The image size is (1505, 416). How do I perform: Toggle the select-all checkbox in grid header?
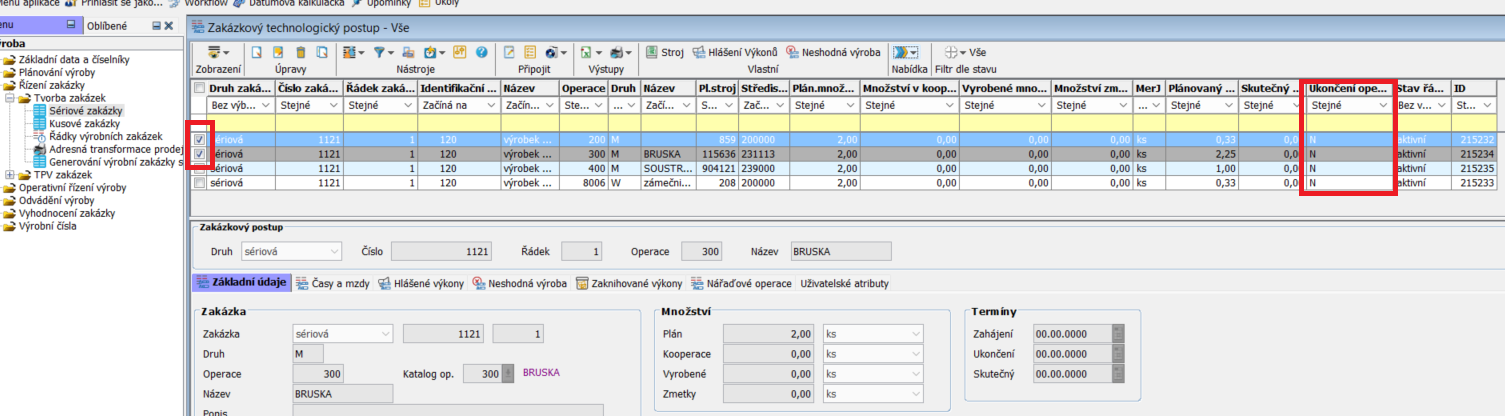(x=199, y=89)
